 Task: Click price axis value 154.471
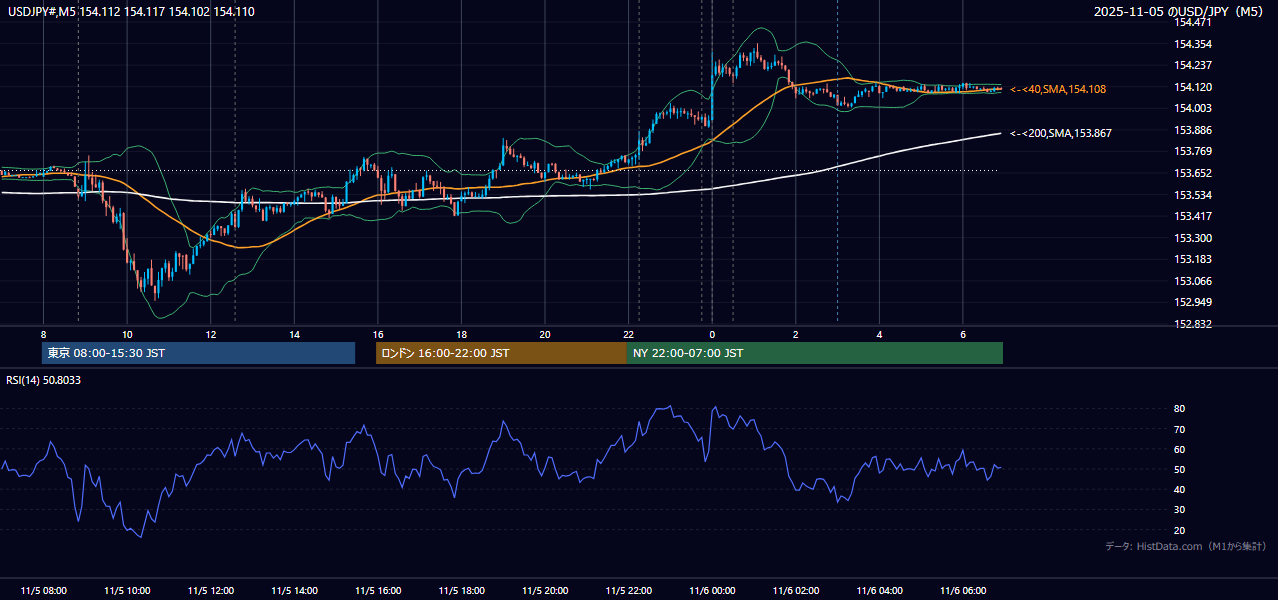pos(1193,22)
